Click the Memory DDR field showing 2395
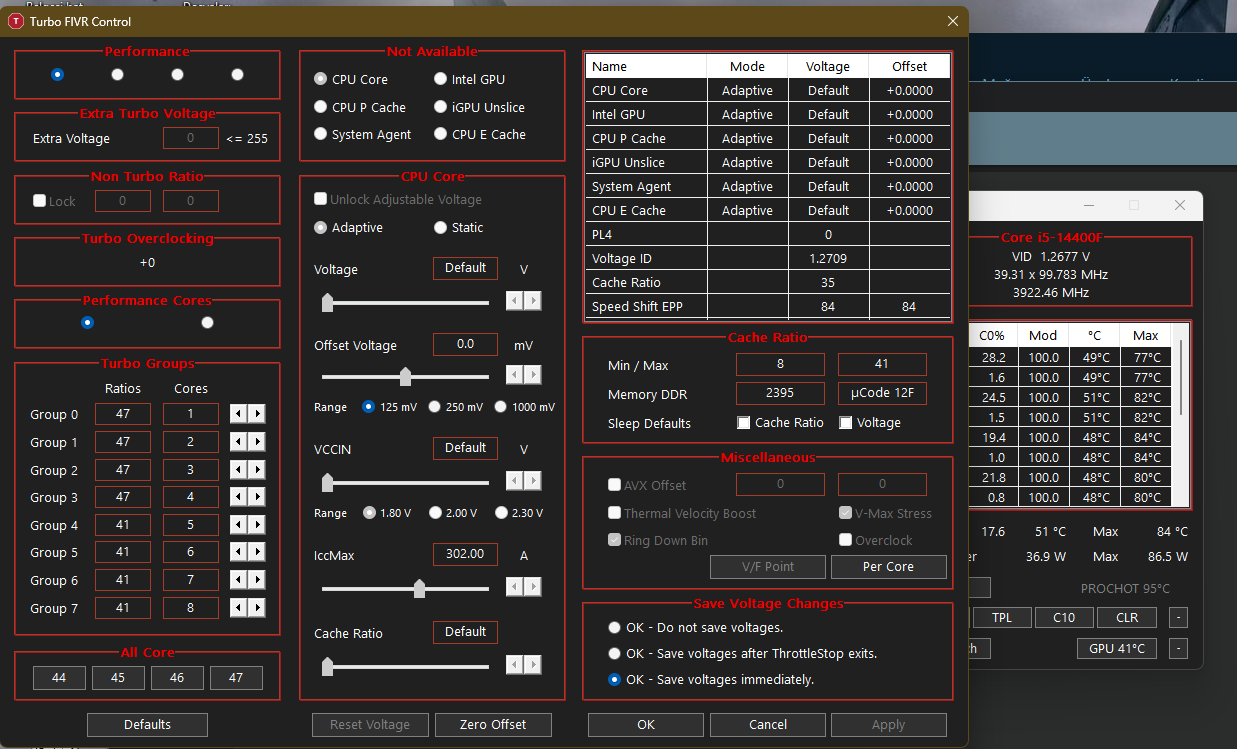 point(780,394)
